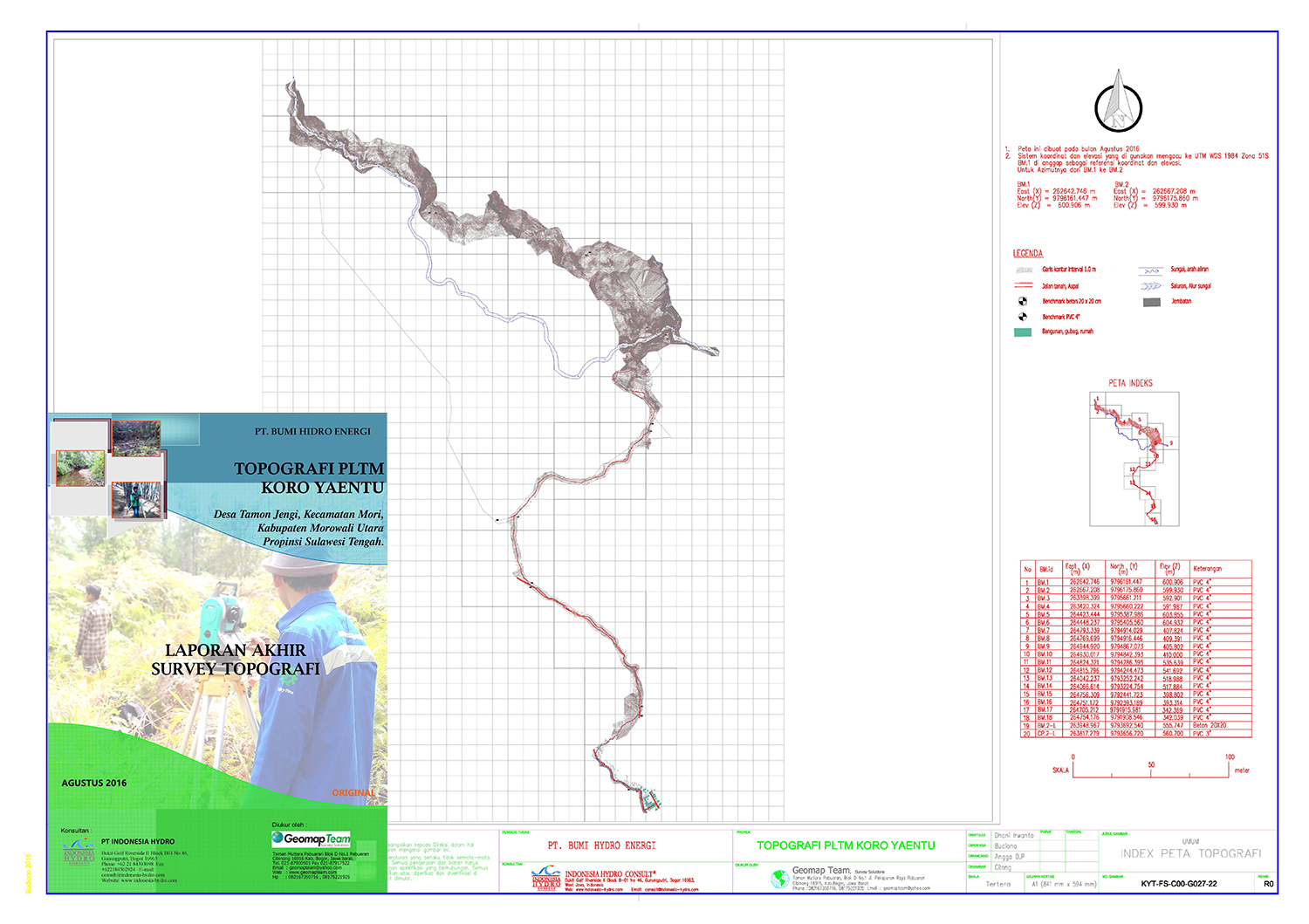Click the Sungai arah aliran legend symbol
This screenshot has height=924, width=1309.
coord(1151,270)
